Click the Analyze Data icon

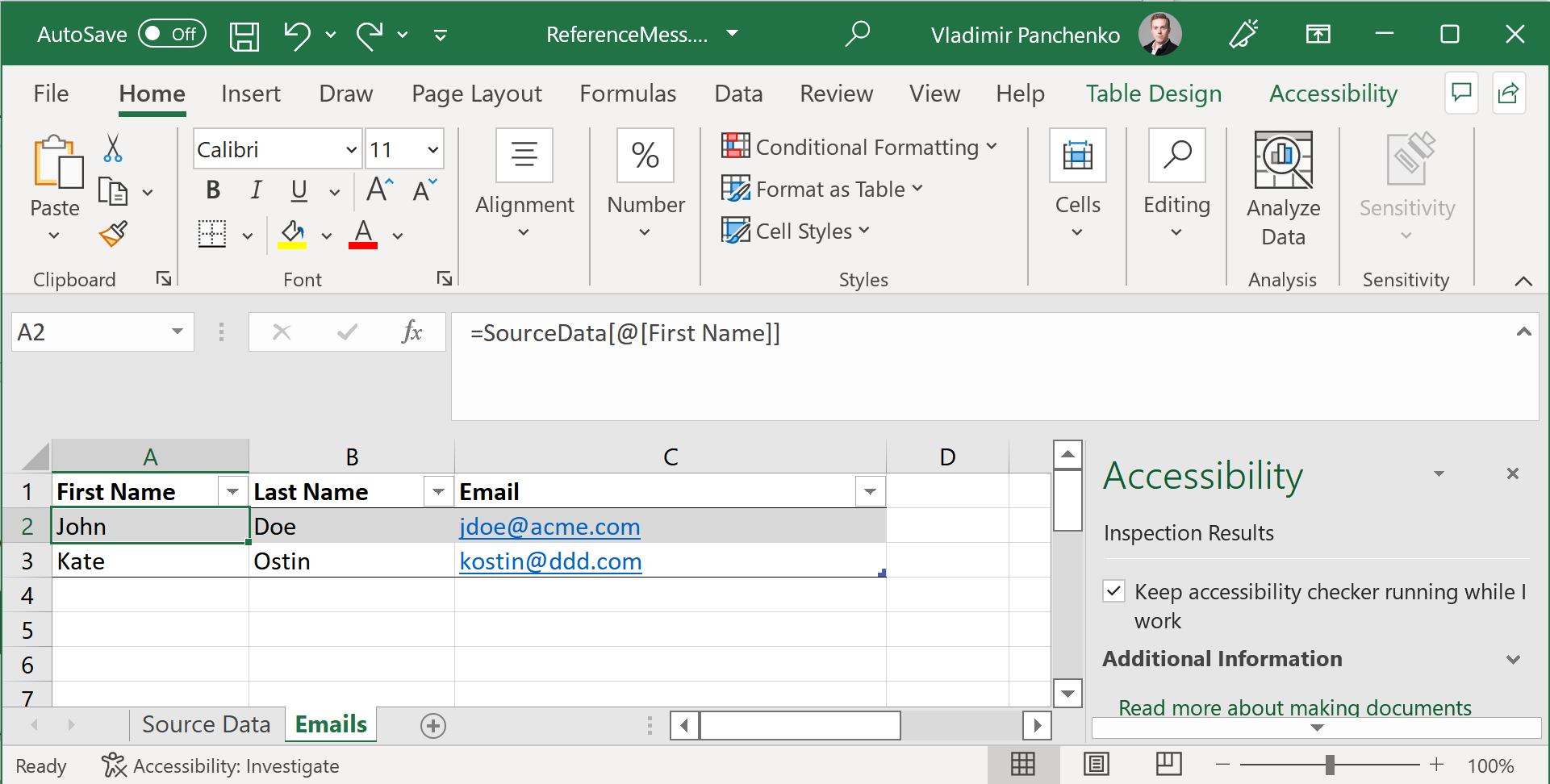coord(1282,161)
